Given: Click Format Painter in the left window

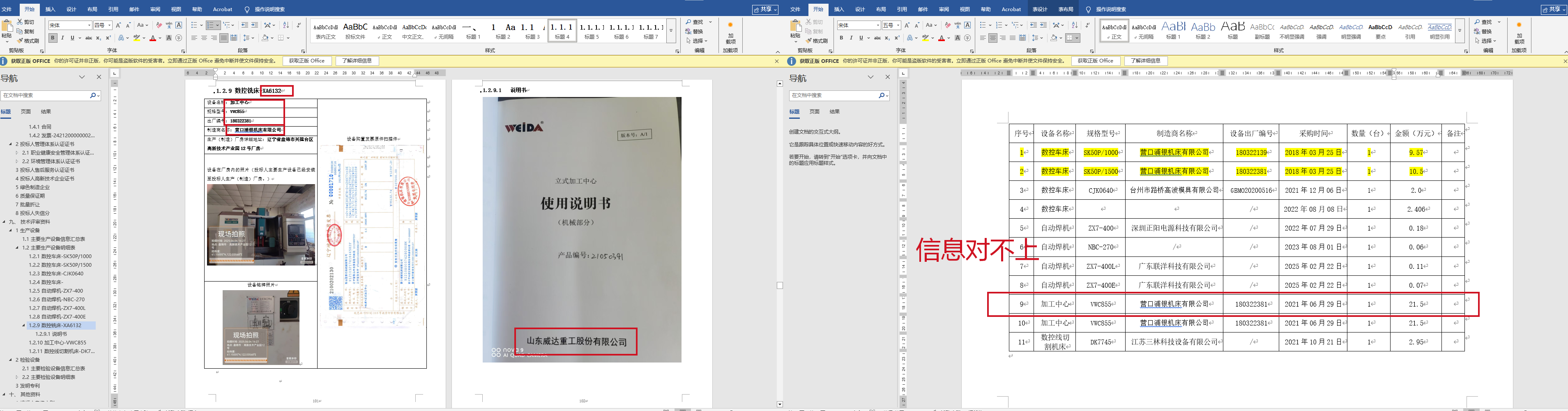Looking at the screenshot, I should pyautogui.click(x=28, y=41).
